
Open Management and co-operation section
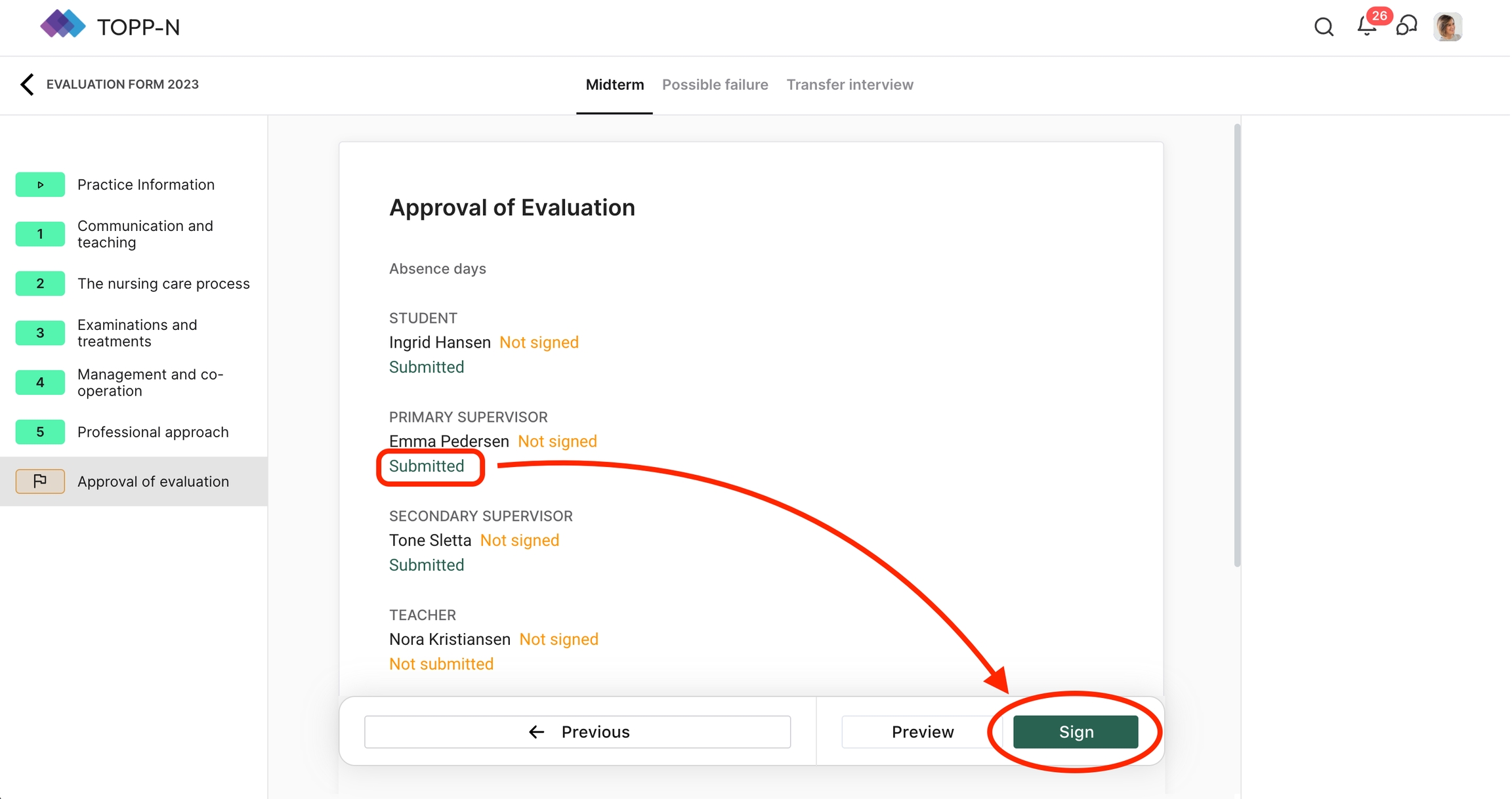[150, 382]
